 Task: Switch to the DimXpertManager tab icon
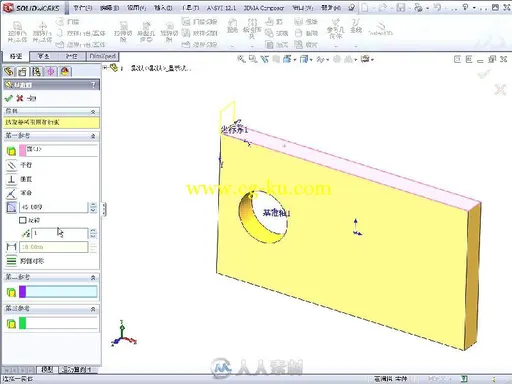[x=51, y=71]
